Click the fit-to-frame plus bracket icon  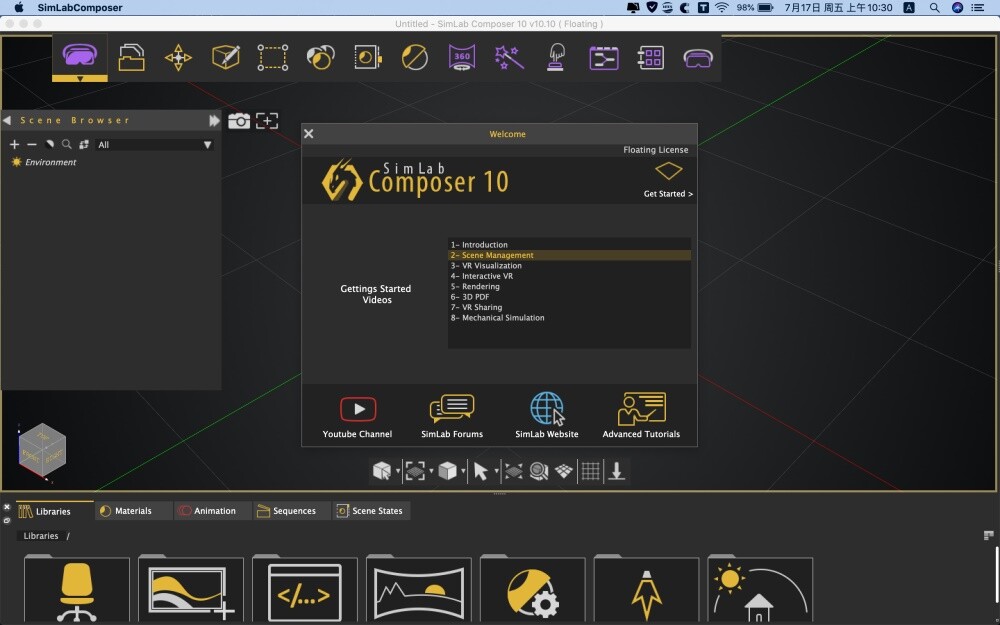pos(267,121)
